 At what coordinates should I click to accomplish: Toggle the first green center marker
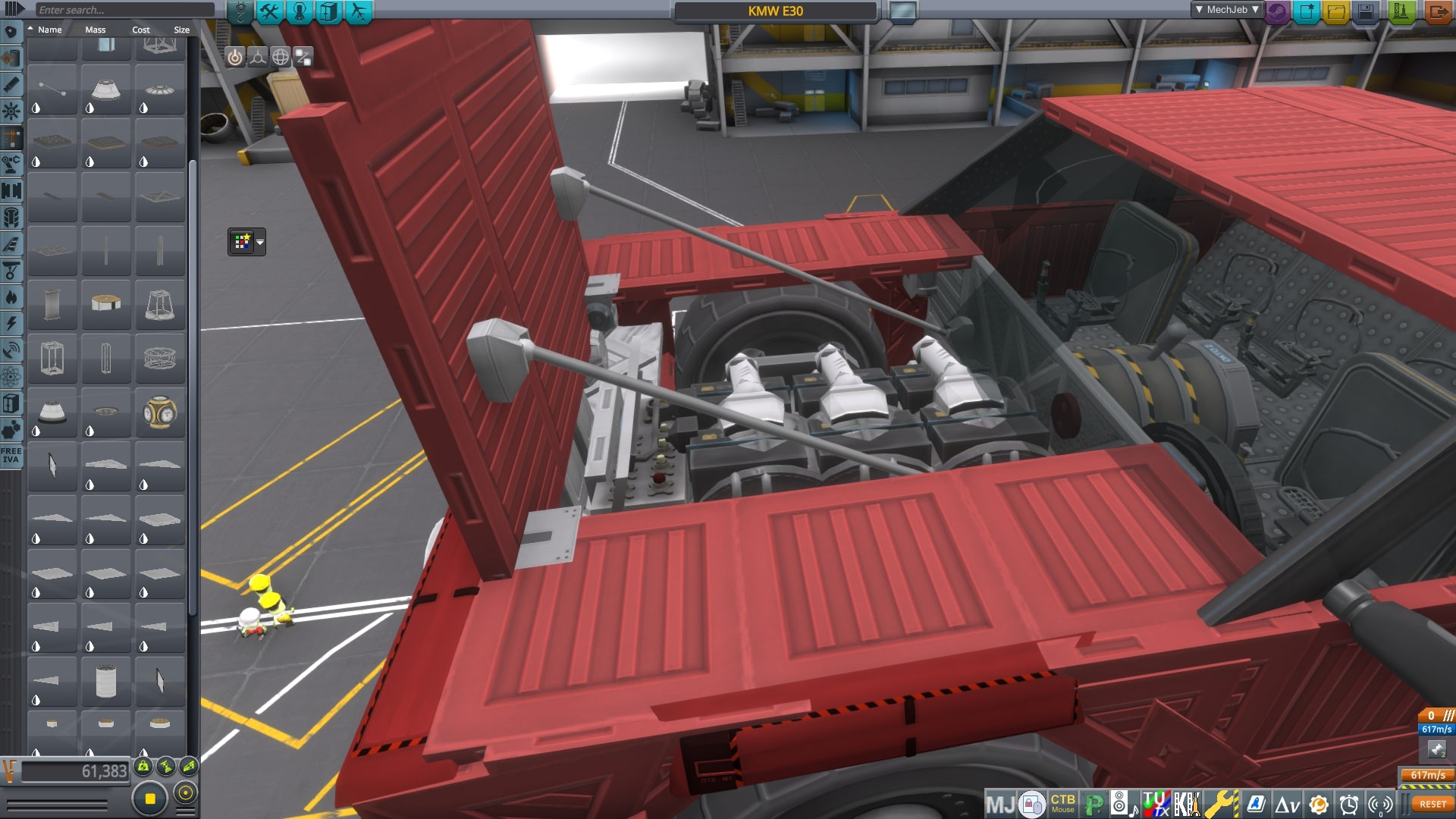coord(143,767)
